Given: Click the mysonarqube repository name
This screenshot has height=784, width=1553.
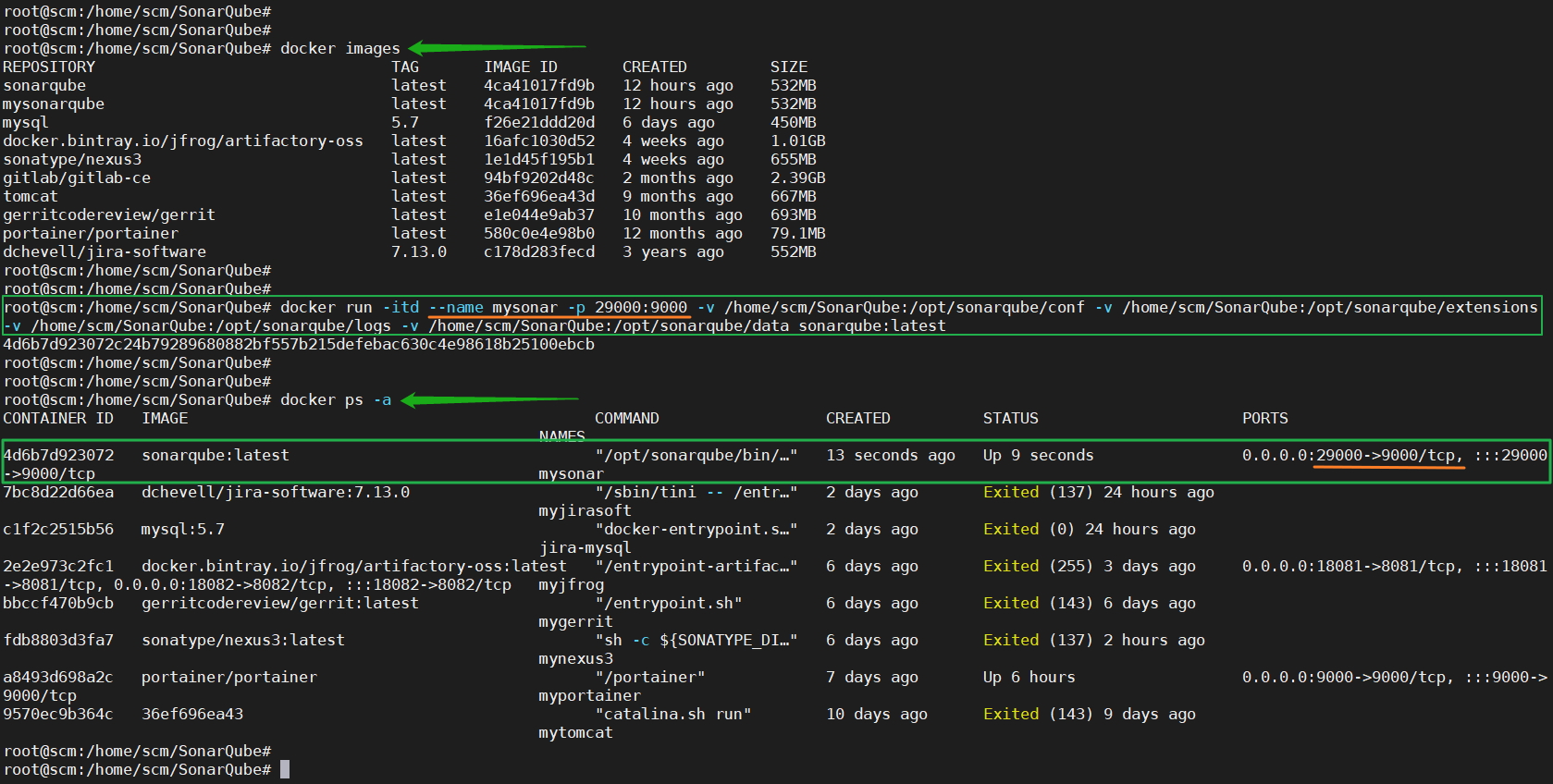Looking at the screenshot, I should click(x=54, y=104).
